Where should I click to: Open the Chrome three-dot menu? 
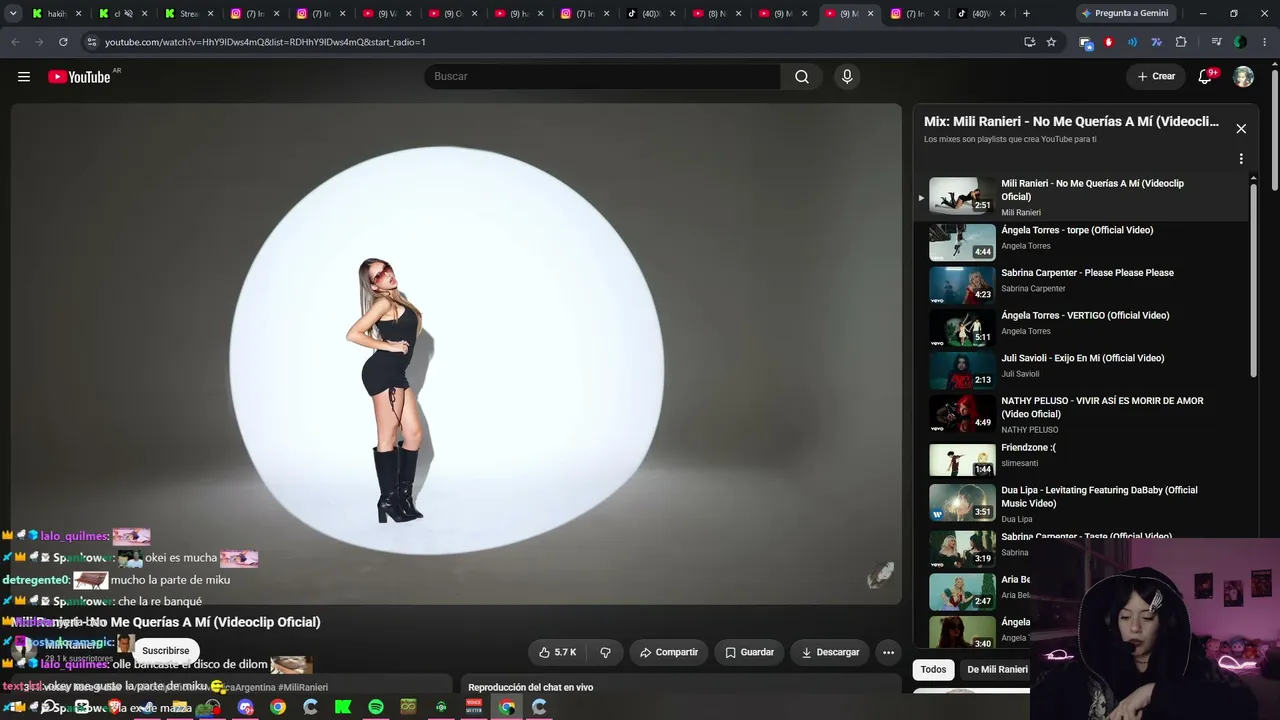coord(1265,42)
